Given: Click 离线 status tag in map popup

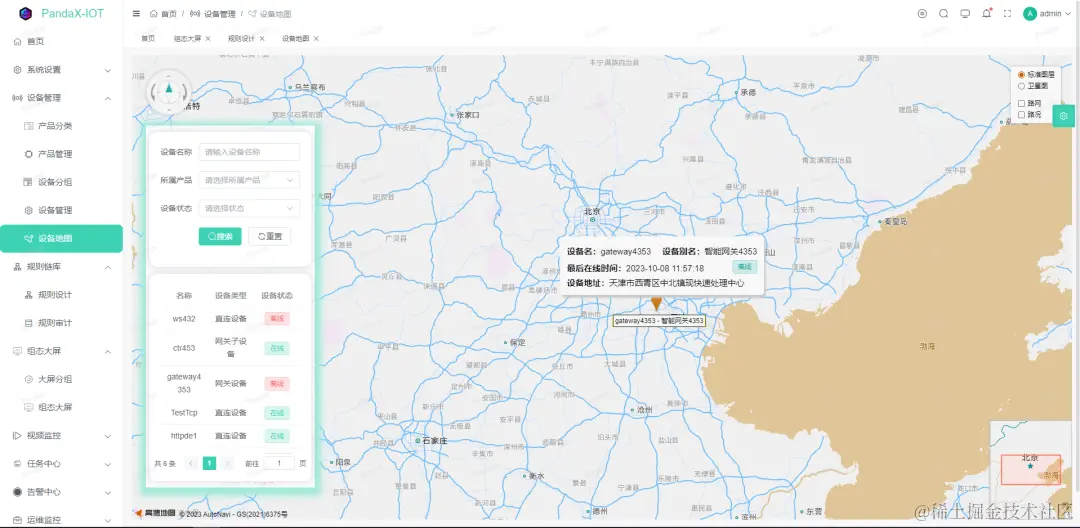Looking at the screenshot, I should pyautogui.click(x=745, y=268).
